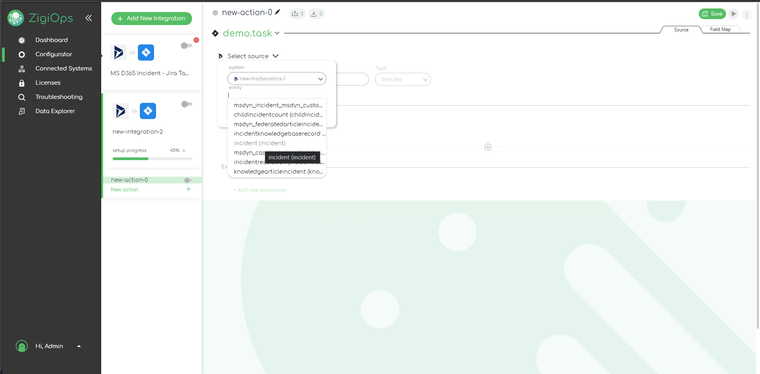Toggle MS D365 Incident integration switch
The width and height of the screenshot is (760, 374).
coord(187,46)
